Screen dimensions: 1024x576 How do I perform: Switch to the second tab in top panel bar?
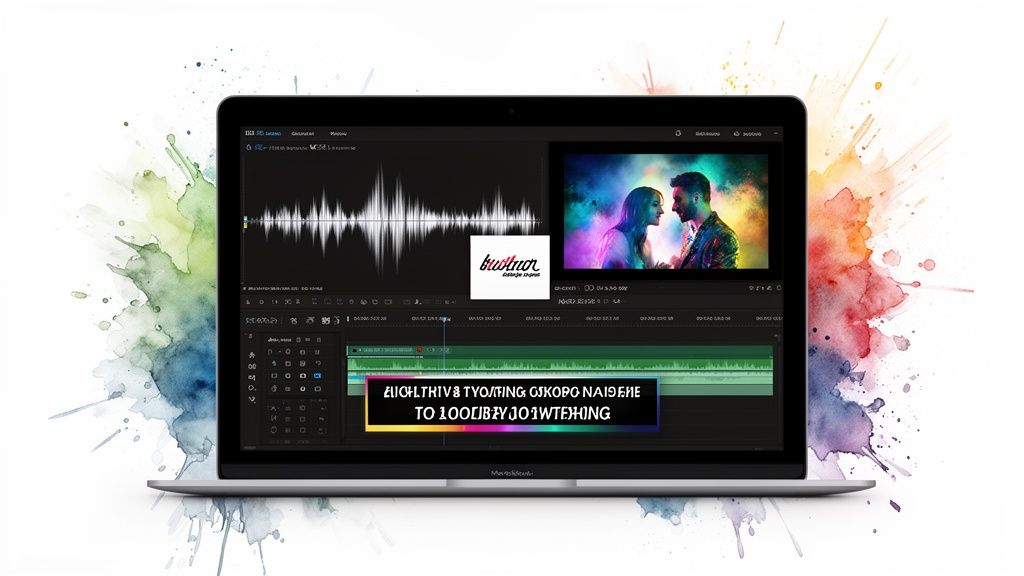(301, 132)
